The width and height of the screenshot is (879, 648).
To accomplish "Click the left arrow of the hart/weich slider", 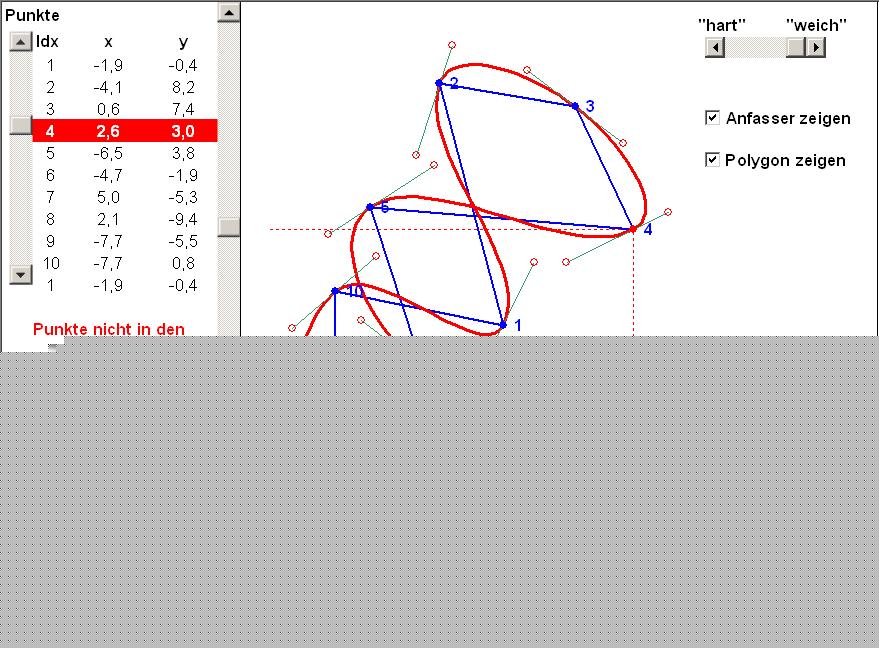I will [714, 48].
